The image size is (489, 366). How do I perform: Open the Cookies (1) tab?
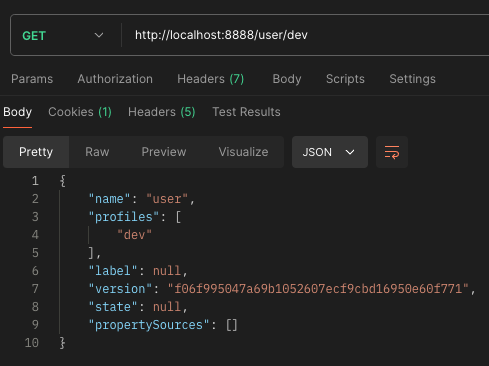click(x=80, y=112)
